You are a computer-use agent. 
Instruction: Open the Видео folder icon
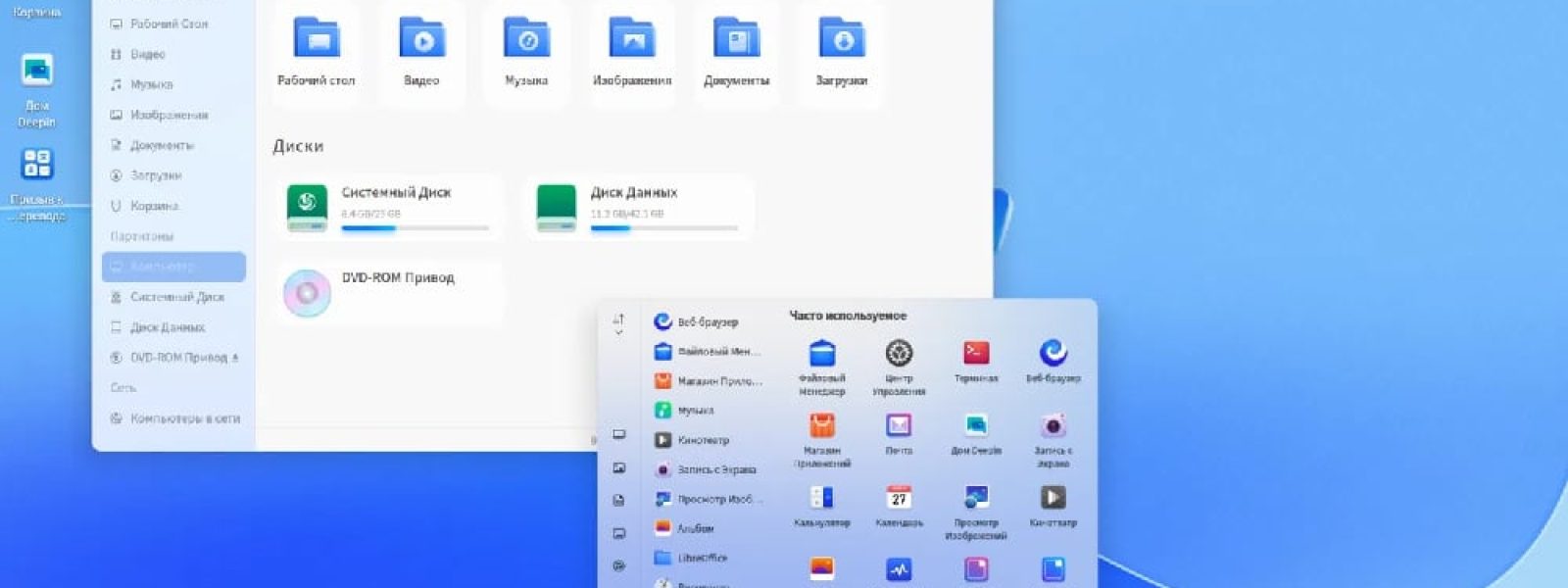point(421,51)
